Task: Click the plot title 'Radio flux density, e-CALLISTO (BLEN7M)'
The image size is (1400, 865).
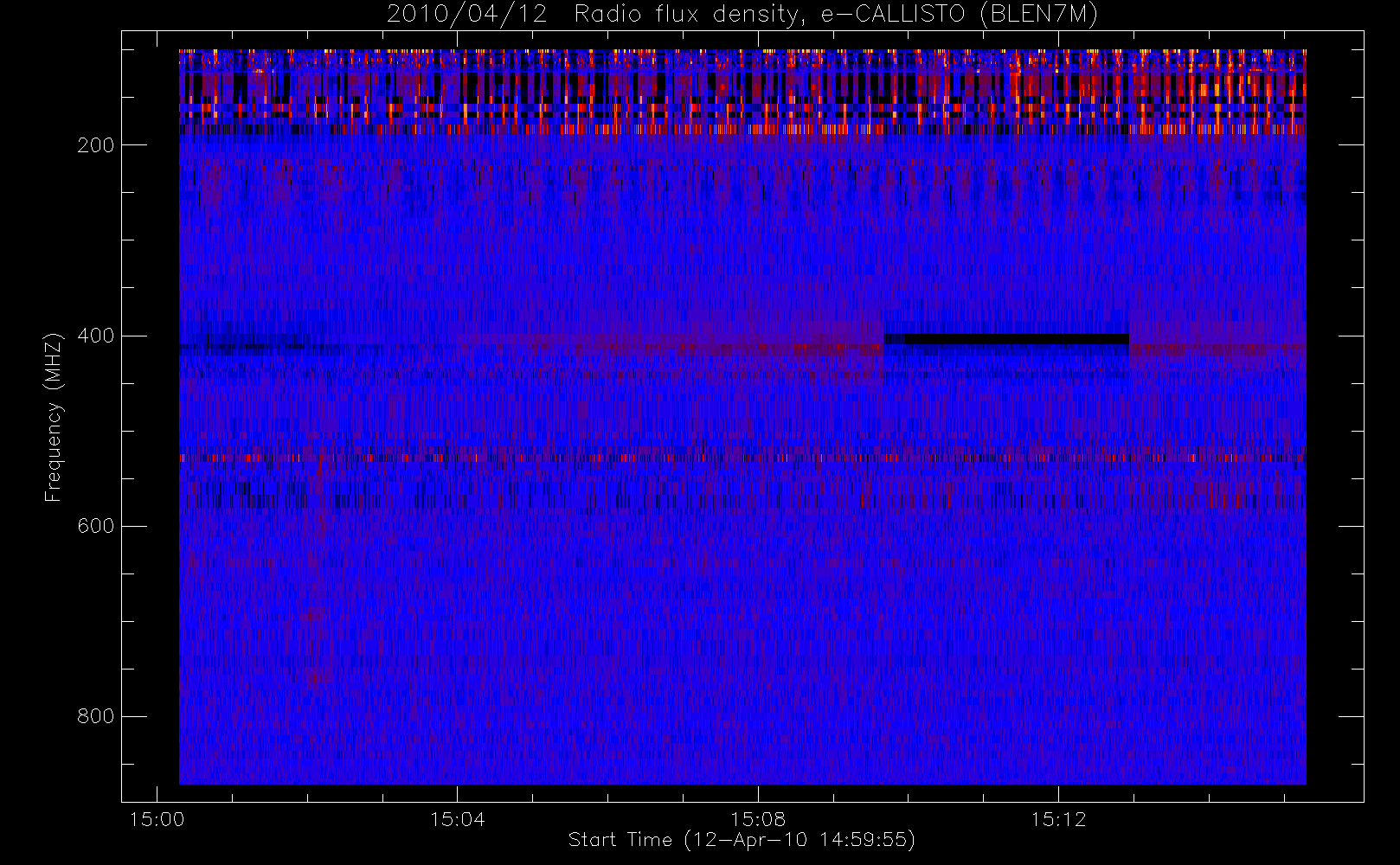Action: coord(837,14)
